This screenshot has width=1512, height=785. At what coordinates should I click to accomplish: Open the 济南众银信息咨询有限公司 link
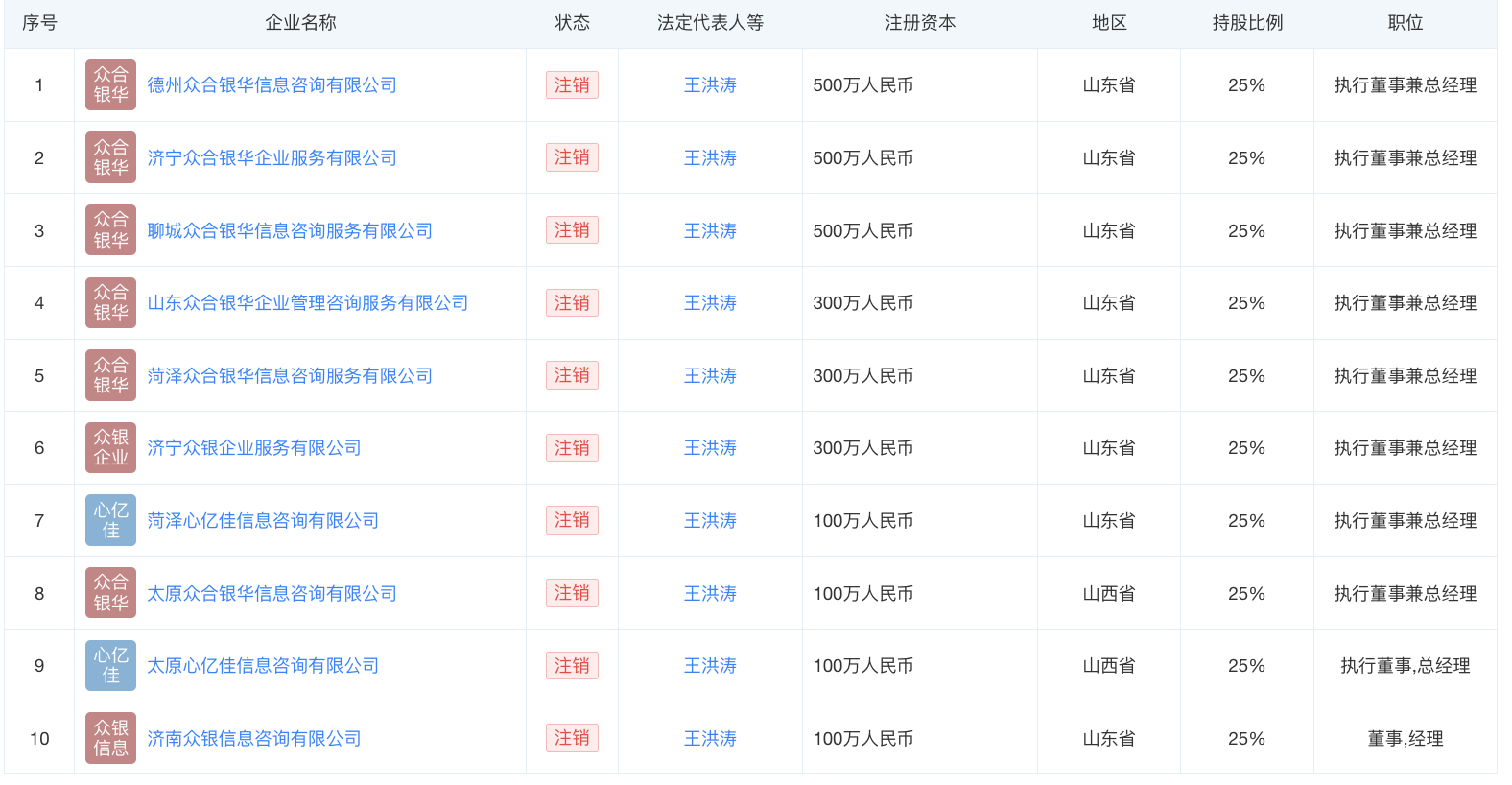click(254, 739)
